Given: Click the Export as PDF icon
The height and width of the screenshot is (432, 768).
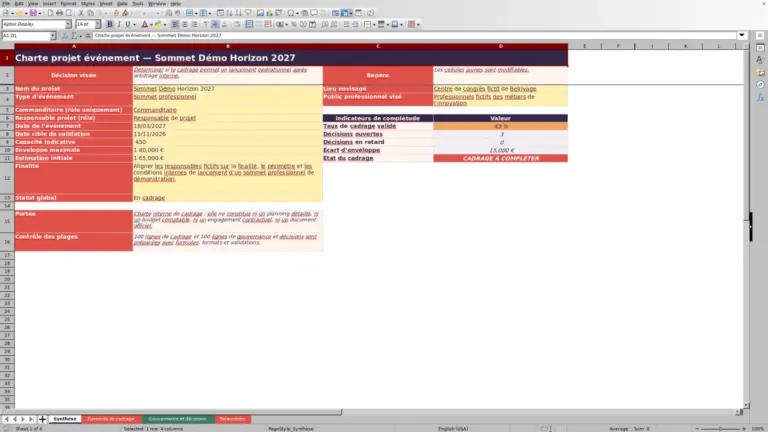Looking at the screenshot, I should [50, 13].
